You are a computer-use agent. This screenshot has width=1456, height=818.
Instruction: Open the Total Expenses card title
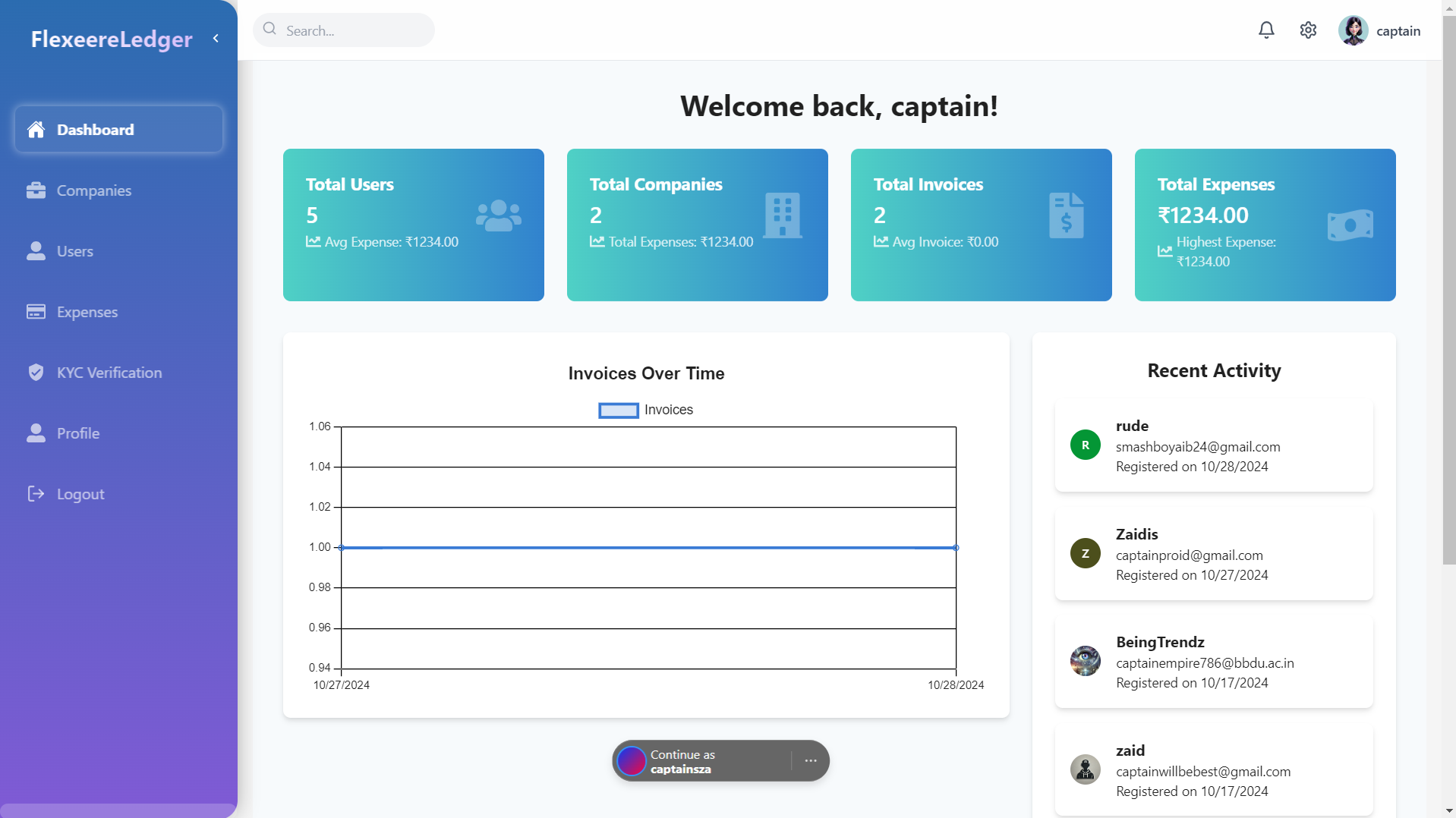(1216, 184)
